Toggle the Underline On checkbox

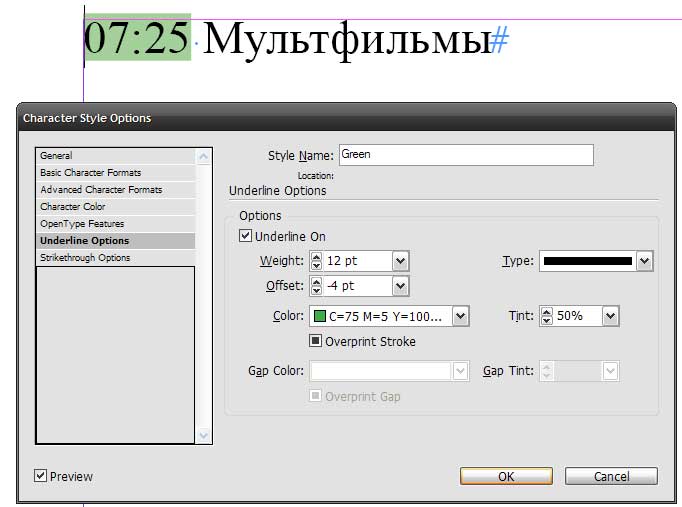click(245, 236)
